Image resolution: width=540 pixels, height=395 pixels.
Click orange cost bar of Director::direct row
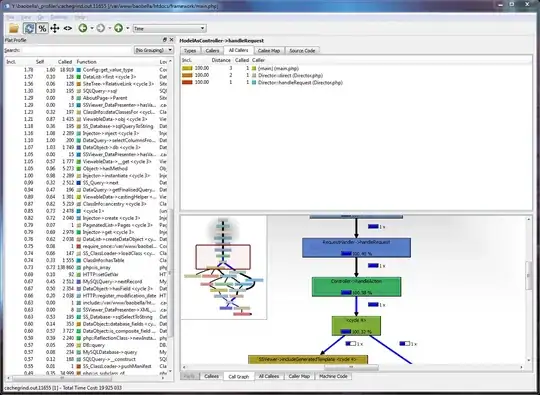(187, 75)
